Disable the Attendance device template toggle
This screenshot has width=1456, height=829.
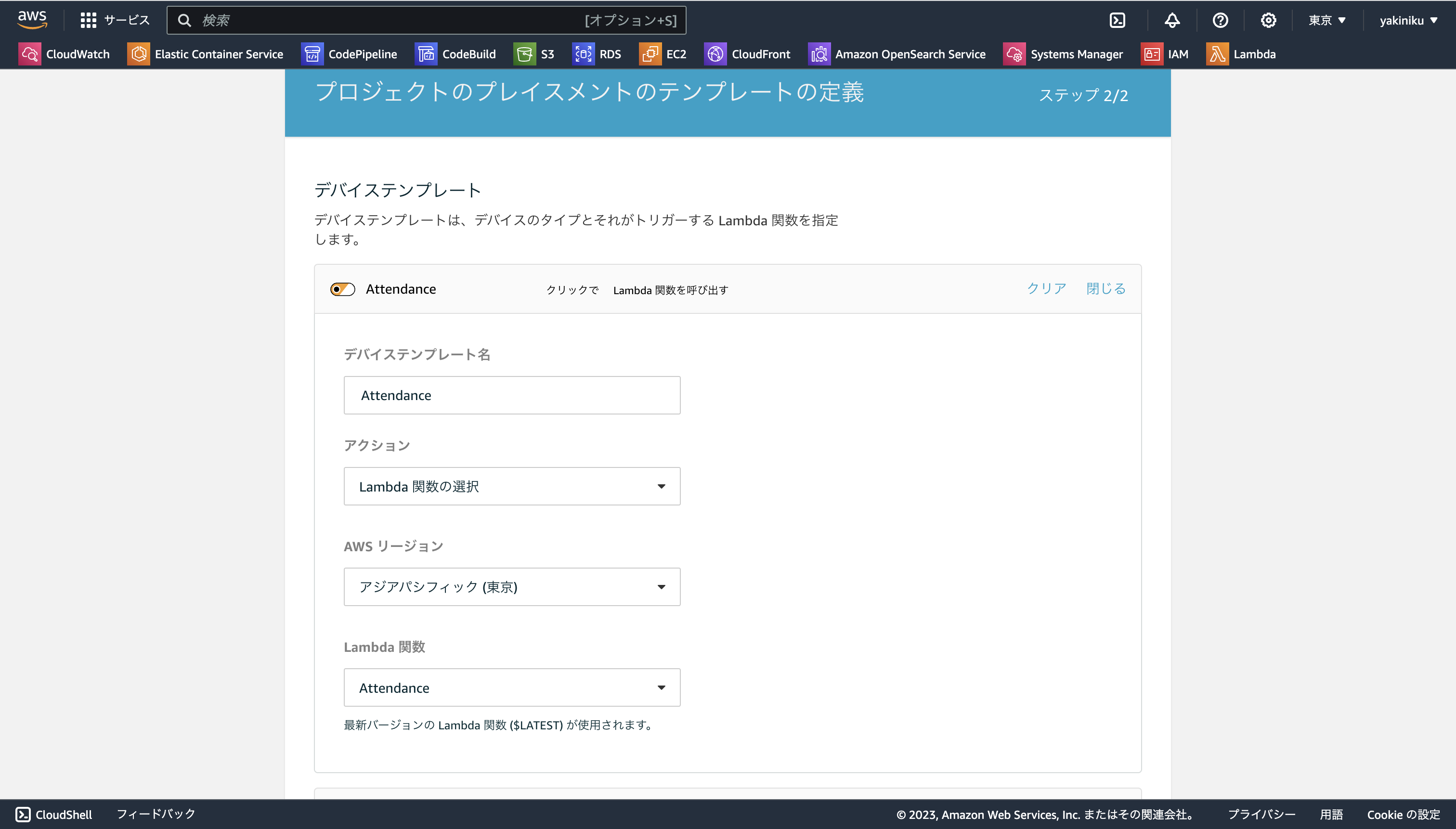(x=342, y=289)
